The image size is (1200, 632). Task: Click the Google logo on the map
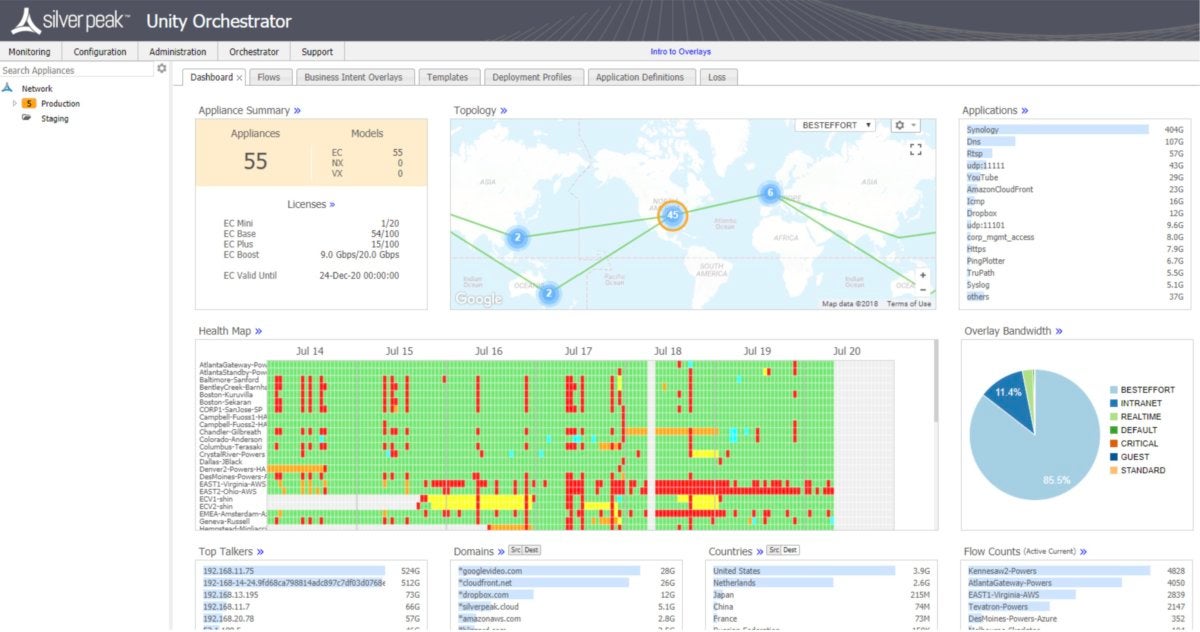pyautogui.click(x=478, y=299)
